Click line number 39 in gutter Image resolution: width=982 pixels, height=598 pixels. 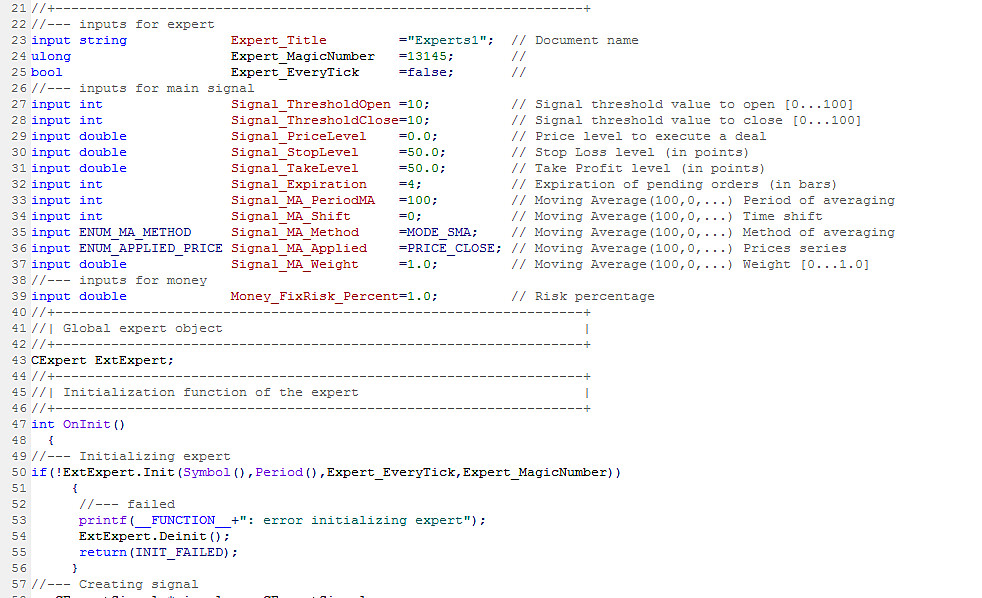pyautogui.click(x=19, y=296)
